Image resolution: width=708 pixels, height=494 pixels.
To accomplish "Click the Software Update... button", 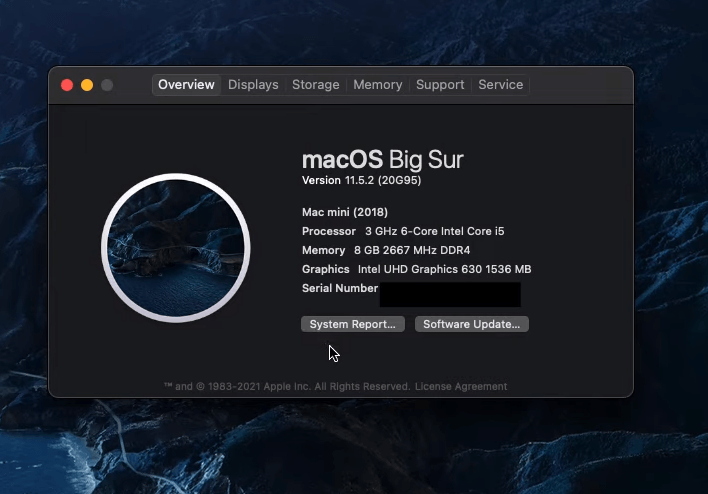I will point(471,324).
